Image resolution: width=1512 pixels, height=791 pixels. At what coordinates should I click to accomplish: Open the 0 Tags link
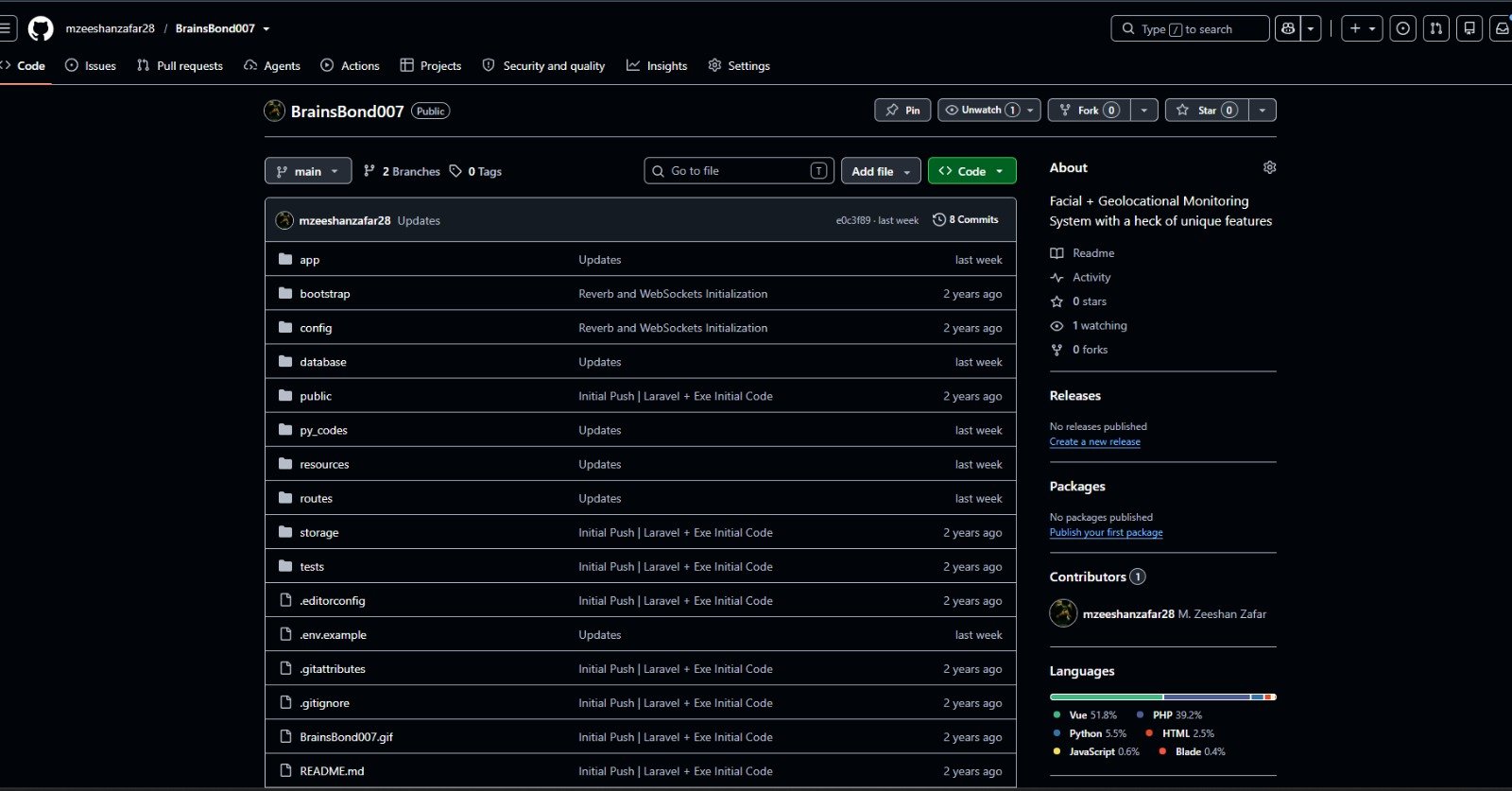475,171
